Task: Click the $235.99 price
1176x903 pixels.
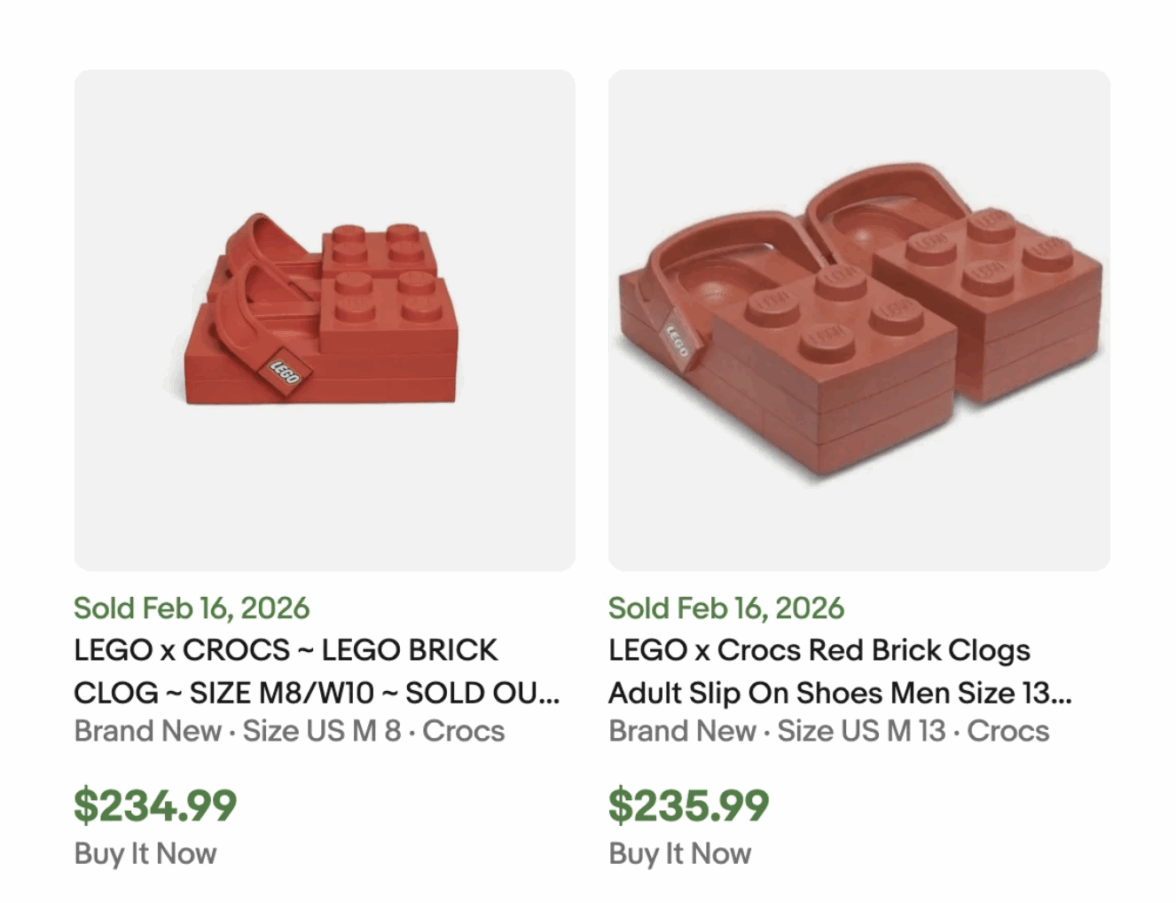Action: pyautogui.click(x=689, y=805)
